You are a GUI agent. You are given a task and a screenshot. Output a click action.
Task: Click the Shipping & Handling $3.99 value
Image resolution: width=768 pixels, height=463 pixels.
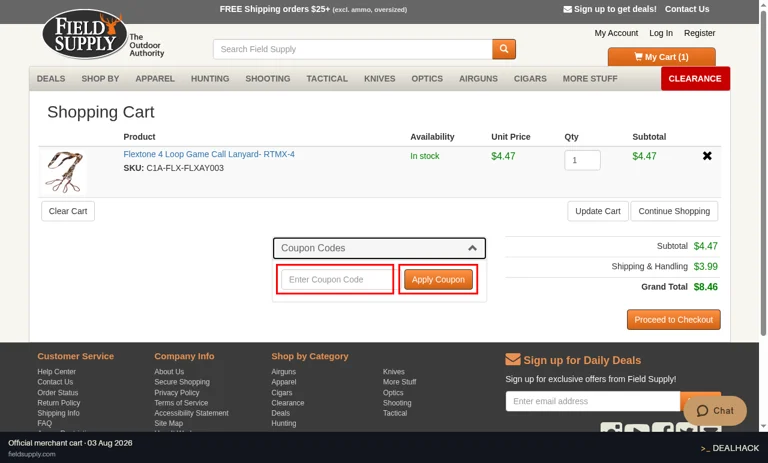[705, 267]
